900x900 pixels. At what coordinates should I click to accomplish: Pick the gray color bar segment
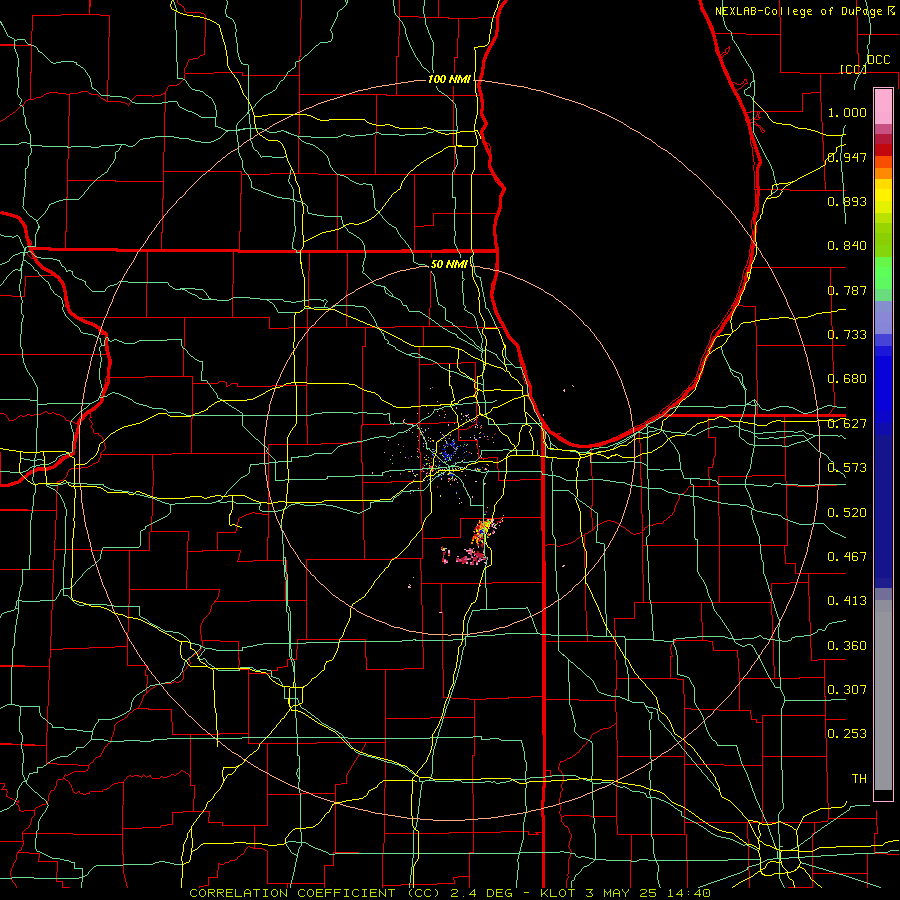tap(883, 695)
